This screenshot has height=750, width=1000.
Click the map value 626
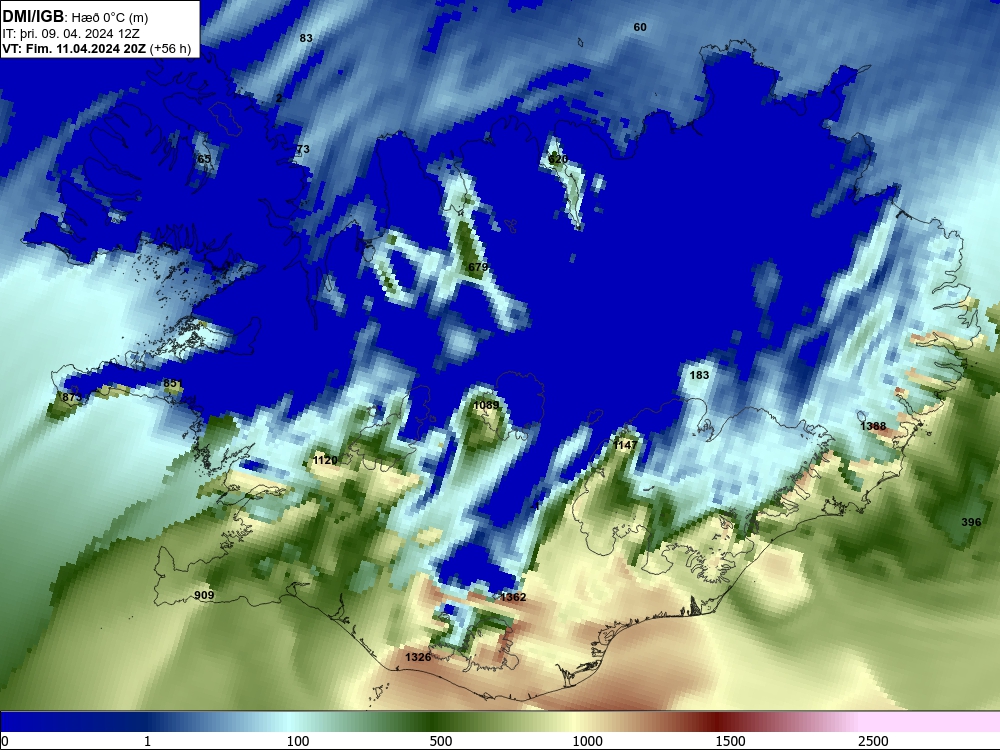558,159
